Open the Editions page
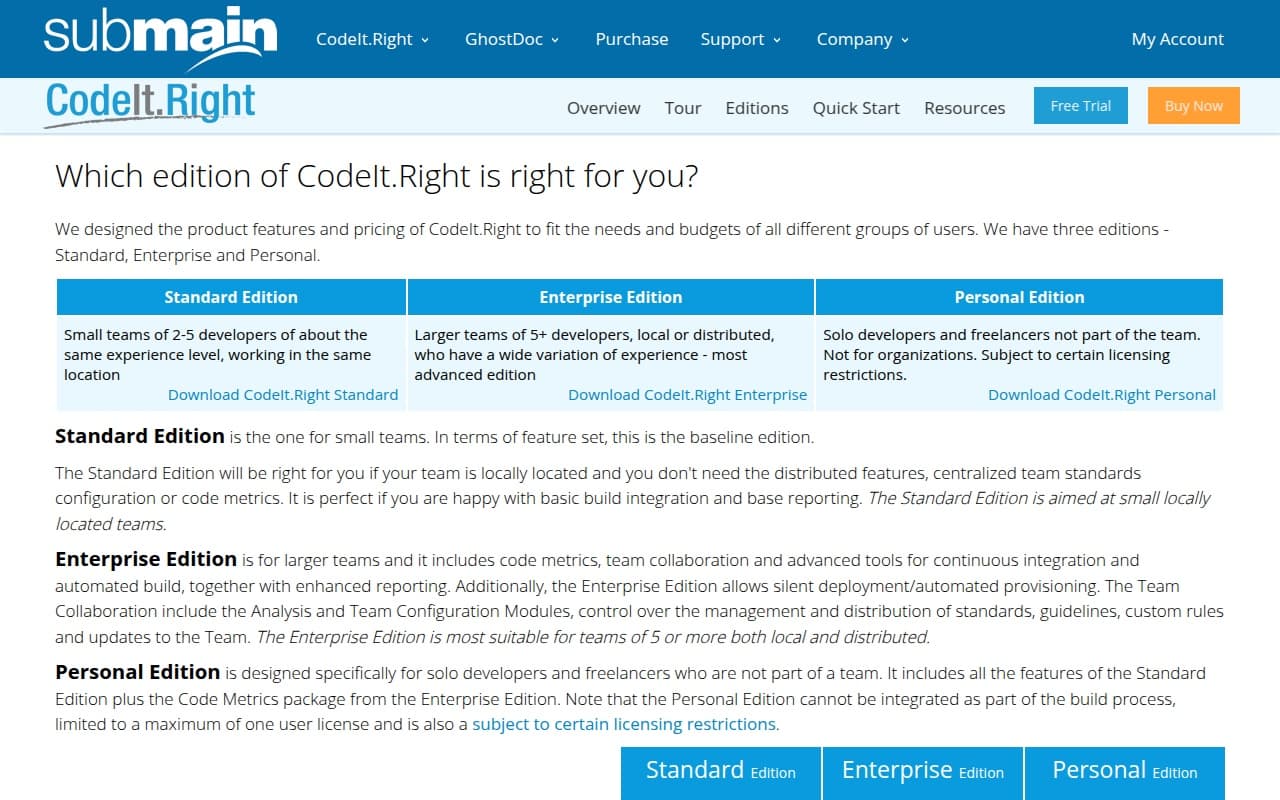The image size is (1280, 800). [756, 107]
